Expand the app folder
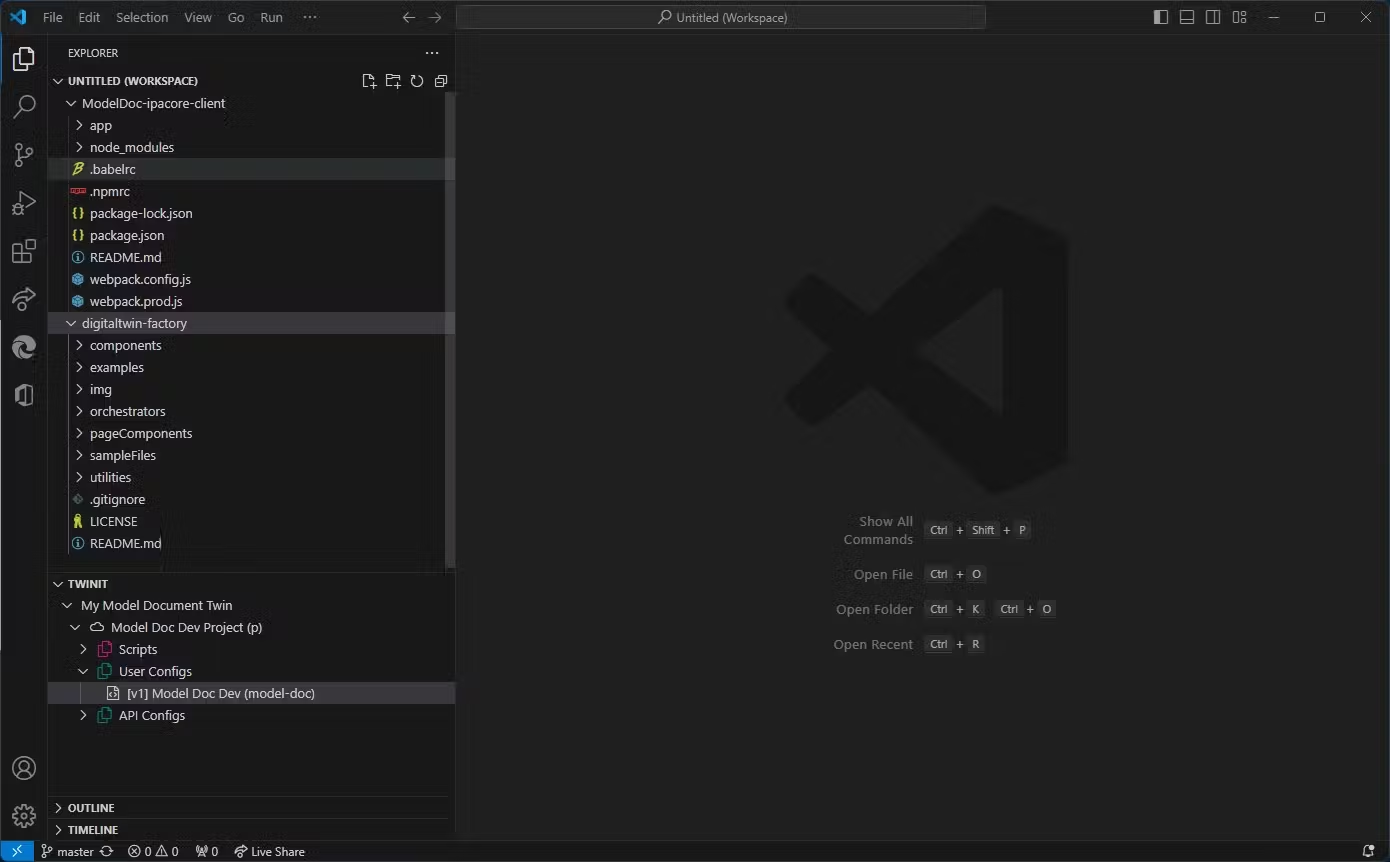Viewport: 1390px width, 862px height. pyautogui.click(x=79, y=125)
